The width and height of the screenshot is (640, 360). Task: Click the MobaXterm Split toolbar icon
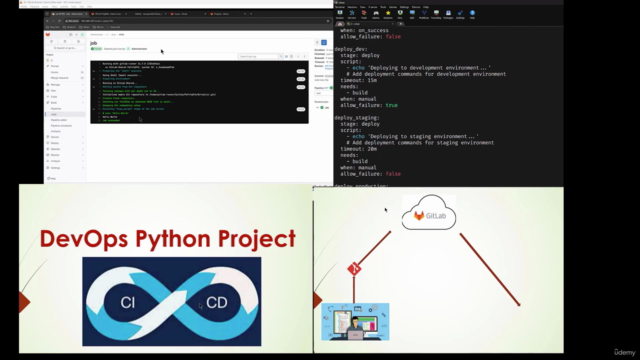pos(412,15)
